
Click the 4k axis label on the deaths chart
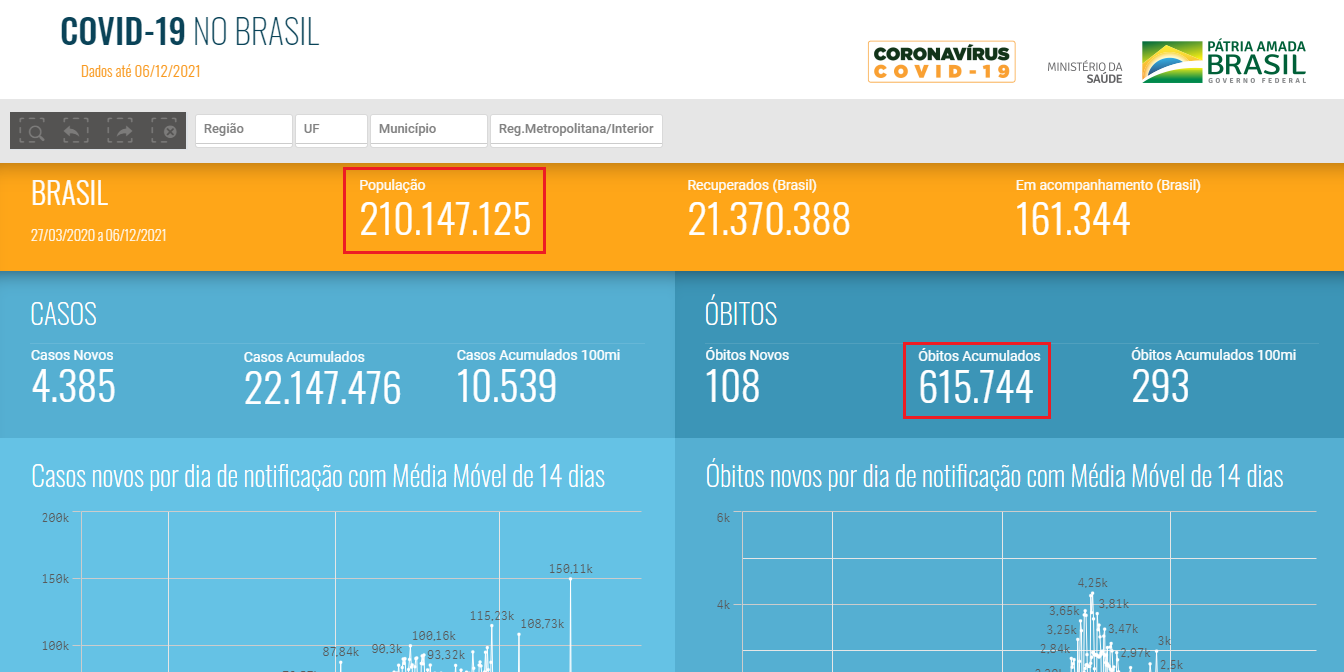click(x=723, y=604)
